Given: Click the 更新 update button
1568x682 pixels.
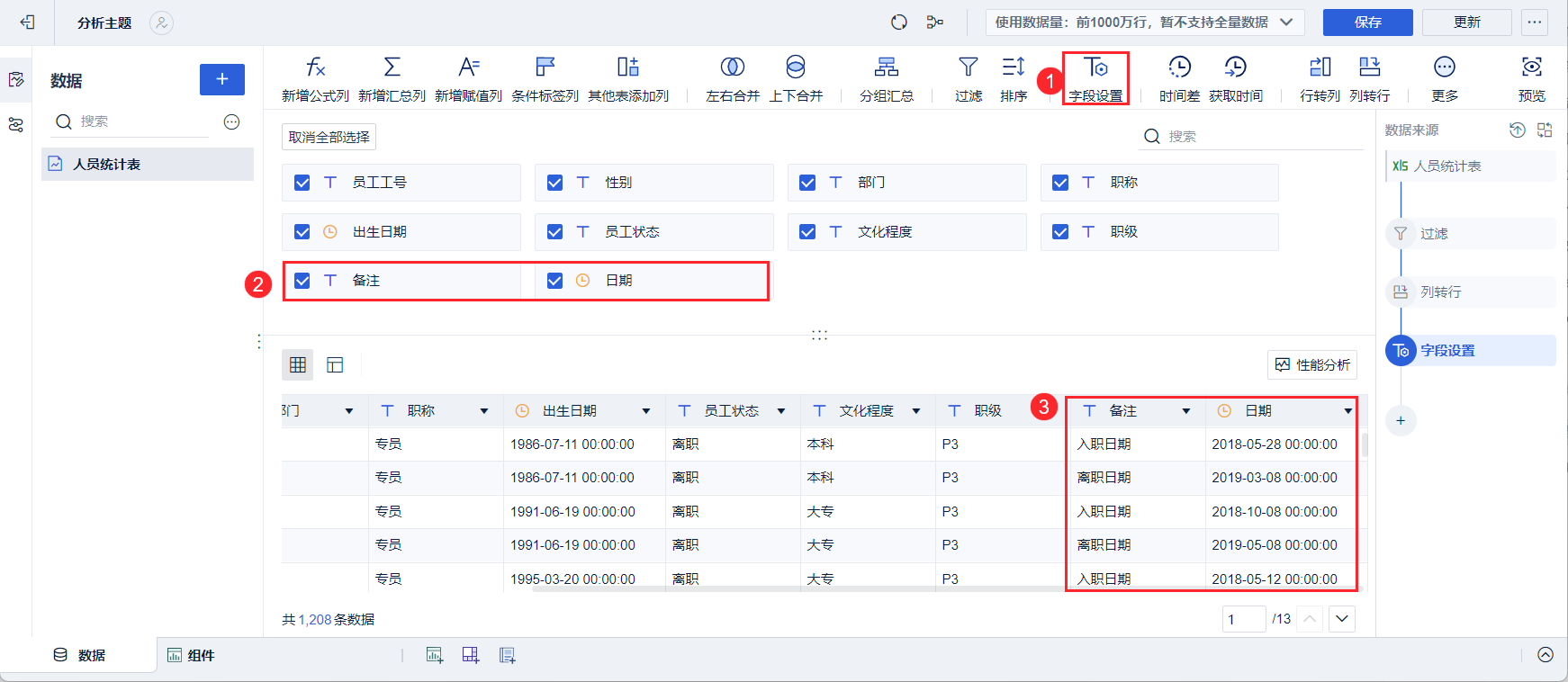Looking at the screenshot, I should (x=1467, y=22).
